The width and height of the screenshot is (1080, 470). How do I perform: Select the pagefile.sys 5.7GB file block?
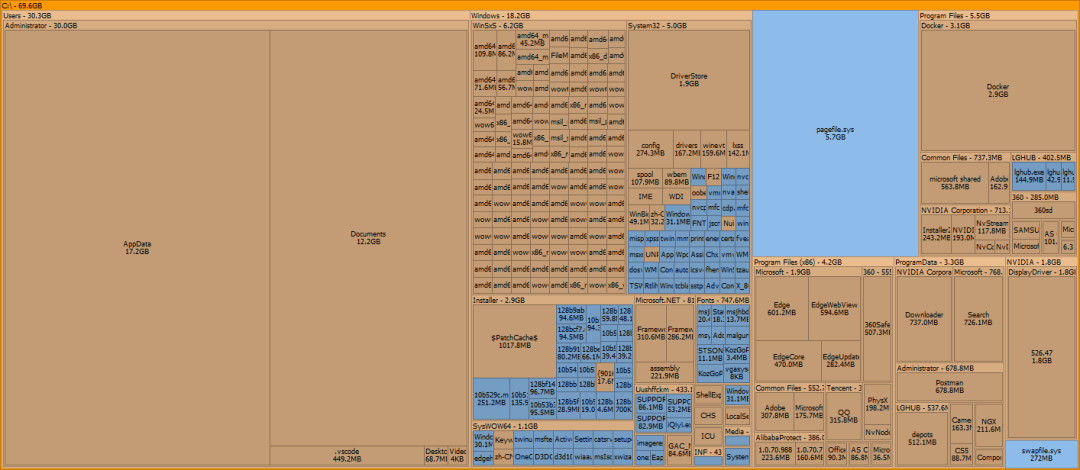tap(835, 134)
